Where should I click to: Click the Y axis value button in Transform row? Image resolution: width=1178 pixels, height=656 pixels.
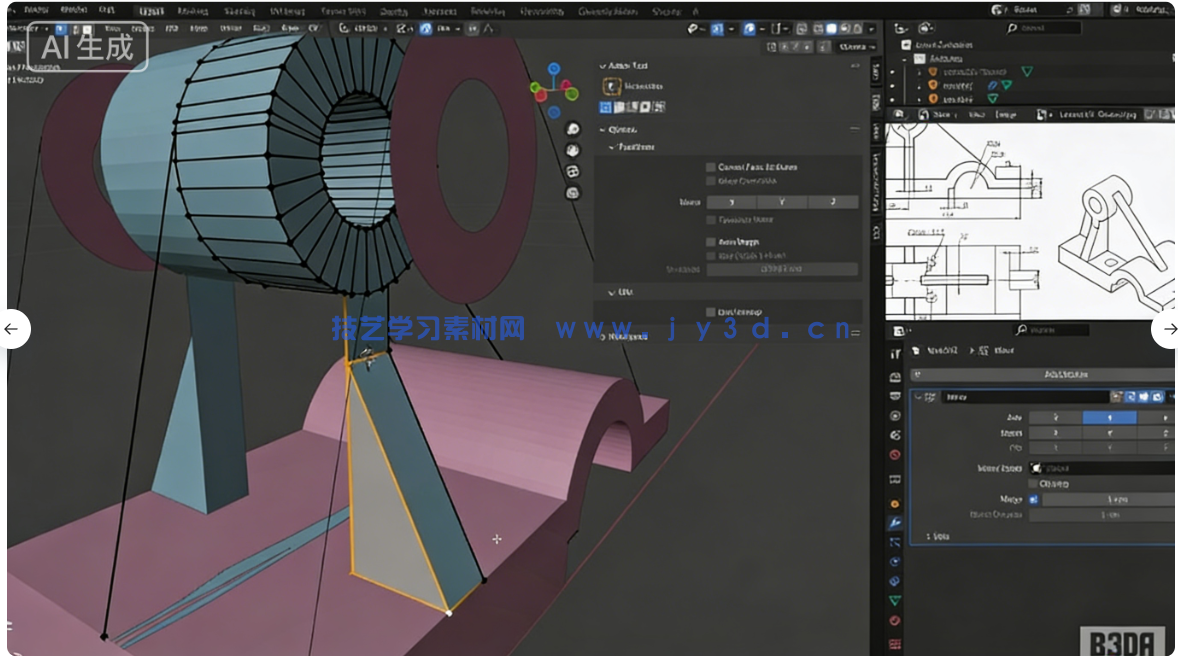pyautogui.click(x=783, y=202)
